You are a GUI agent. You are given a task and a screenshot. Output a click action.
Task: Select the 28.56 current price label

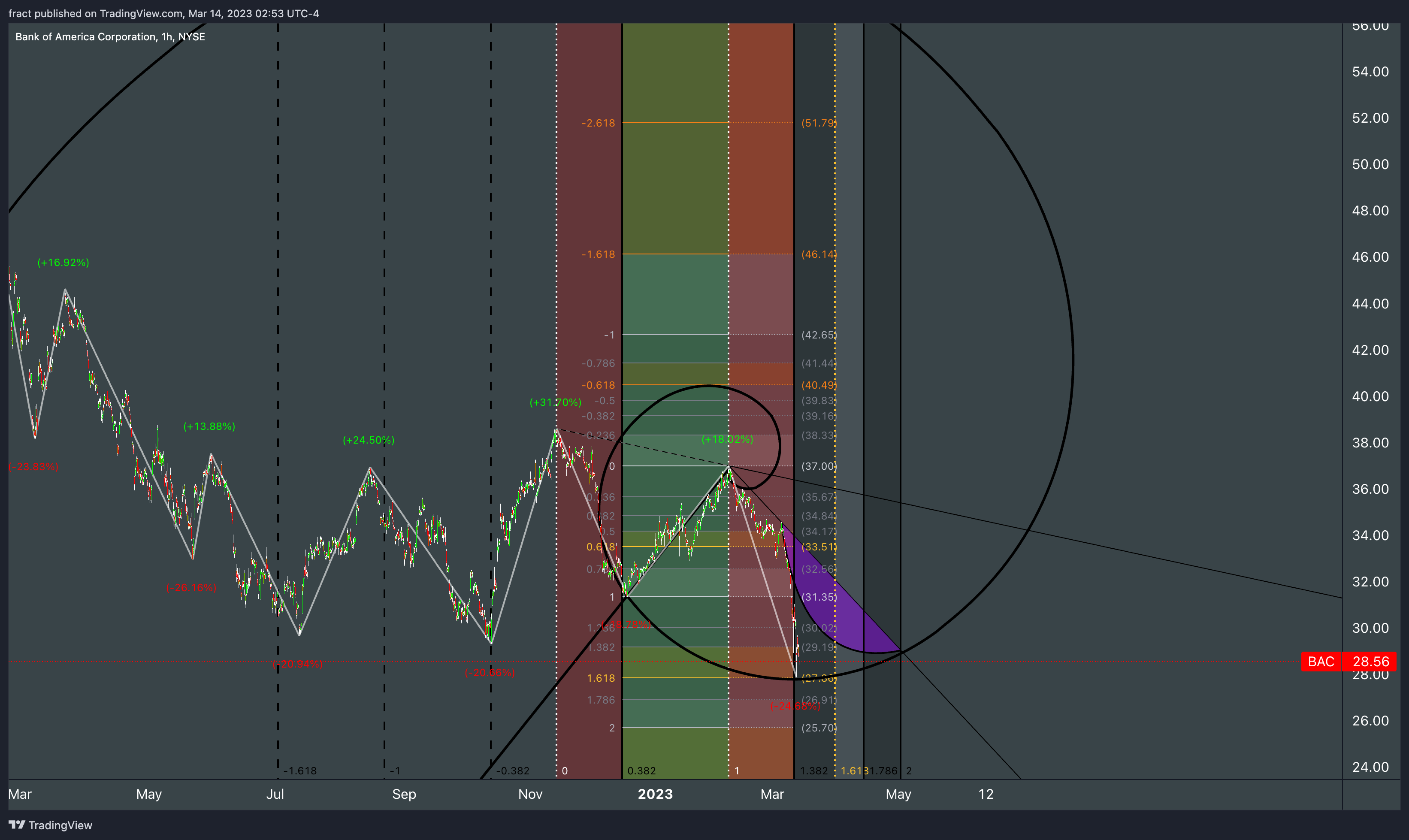click(1370, 661)
